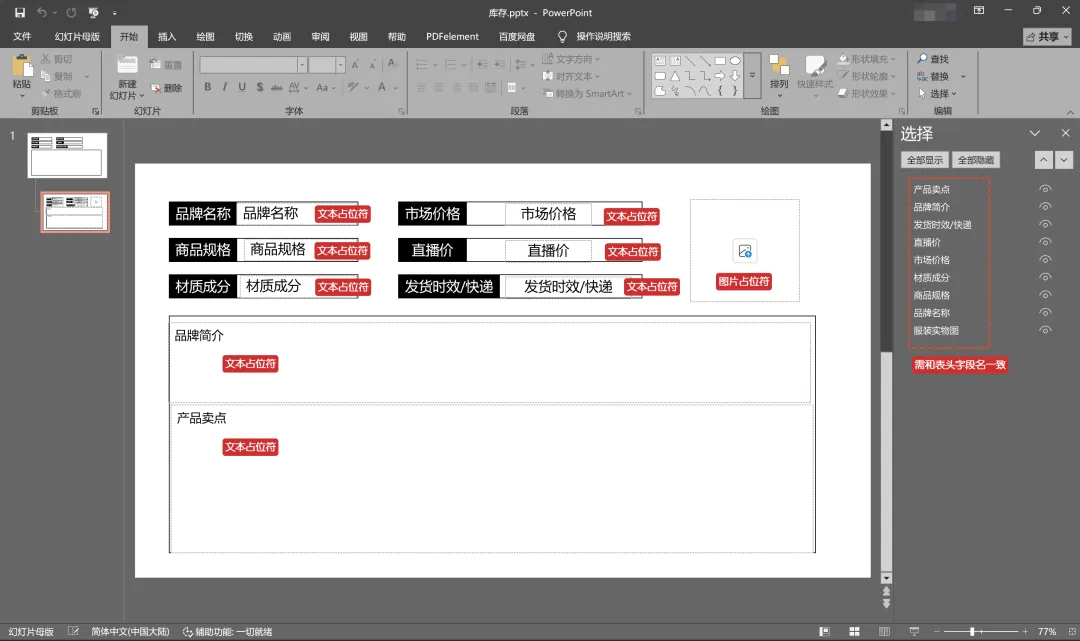1080x641 pixels.
Task: Click the Paste clipboard icon
Action: (22, 66)
